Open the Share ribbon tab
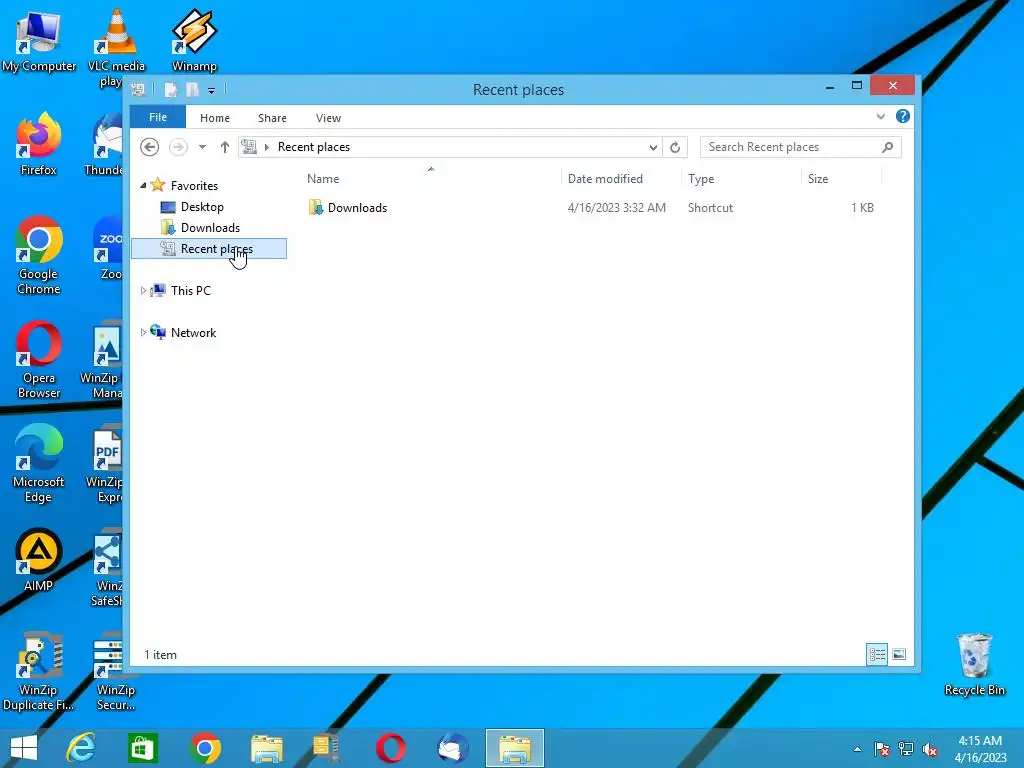Screen dimensions: 1024x768 [272, 118]
